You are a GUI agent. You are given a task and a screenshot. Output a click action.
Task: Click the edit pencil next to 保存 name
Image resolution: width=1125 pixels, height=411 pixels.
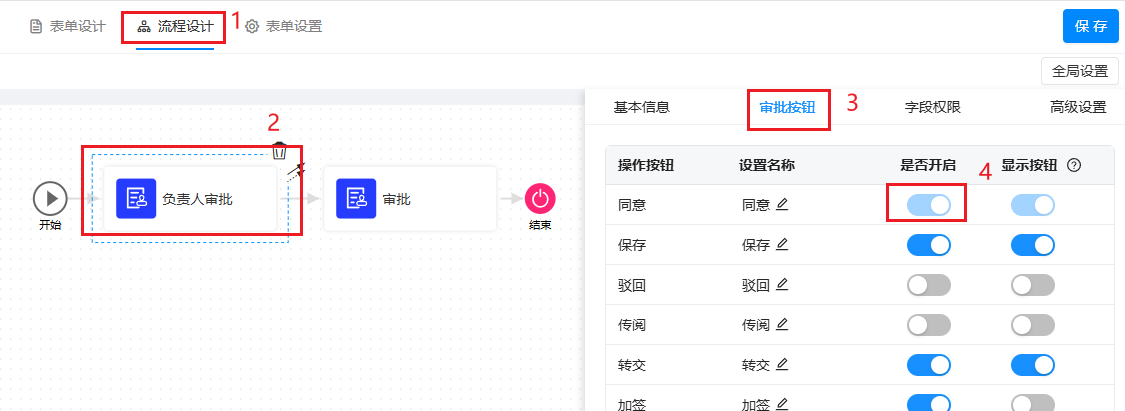782,245
